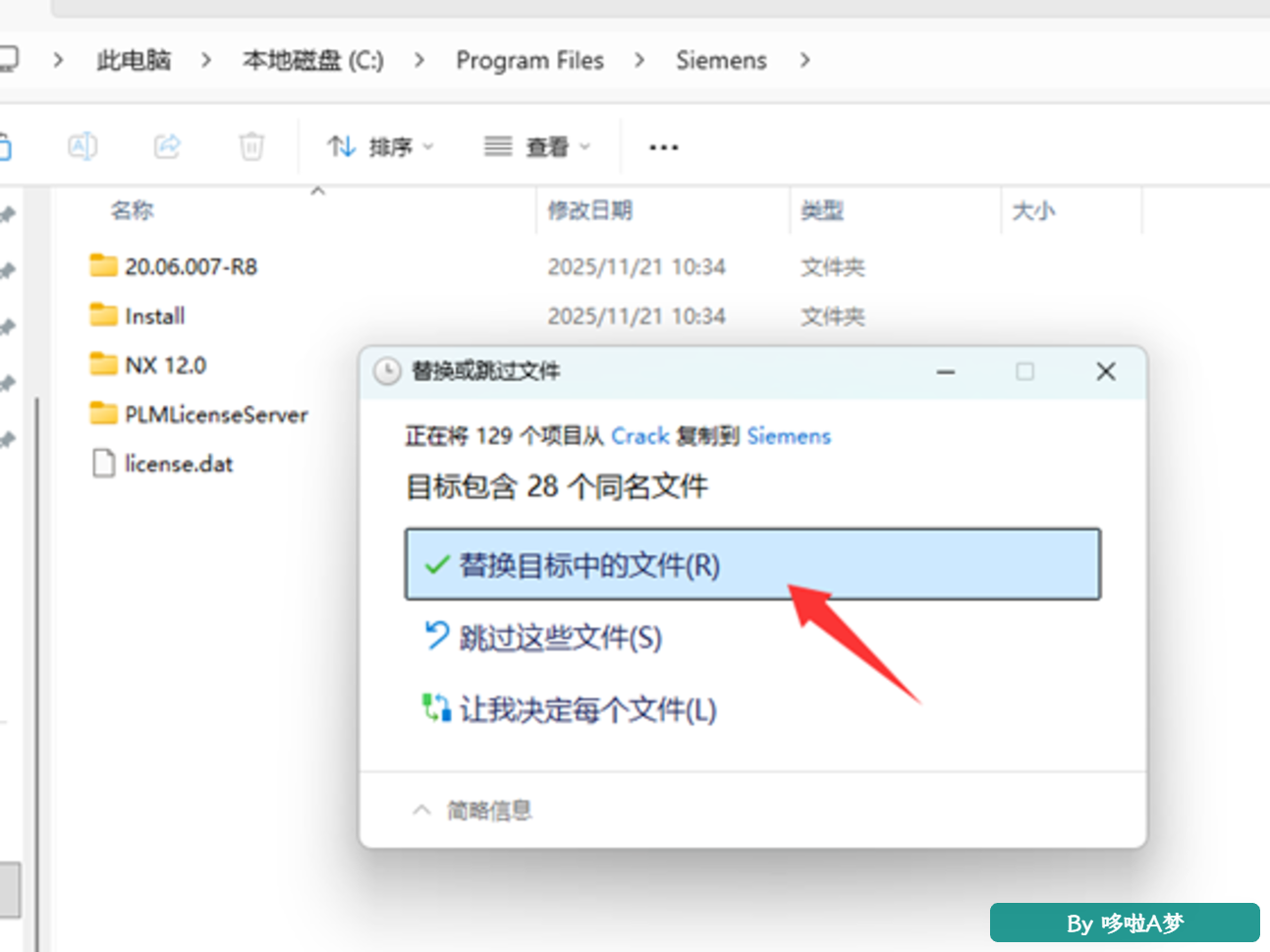Sort by the 名称 column header

coord(132,210)
